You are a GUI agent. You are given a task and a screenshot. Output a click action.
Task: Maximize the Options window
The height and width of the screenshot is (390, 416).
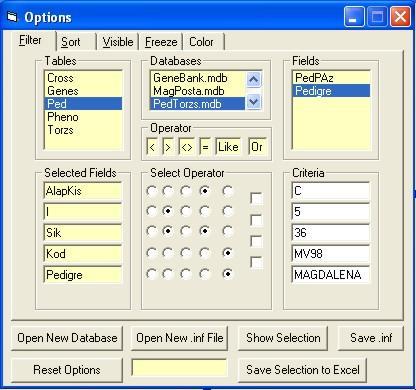click(377, 17)
